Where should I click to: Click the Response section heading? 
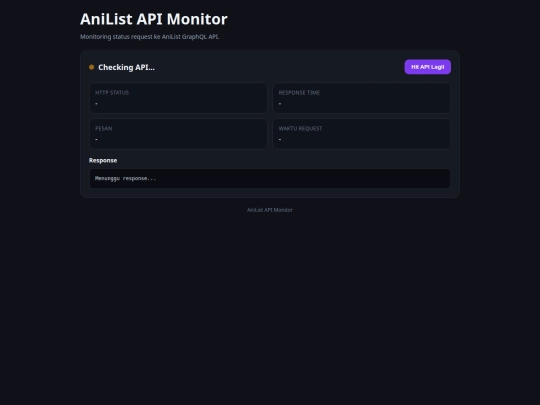[103, 160]
